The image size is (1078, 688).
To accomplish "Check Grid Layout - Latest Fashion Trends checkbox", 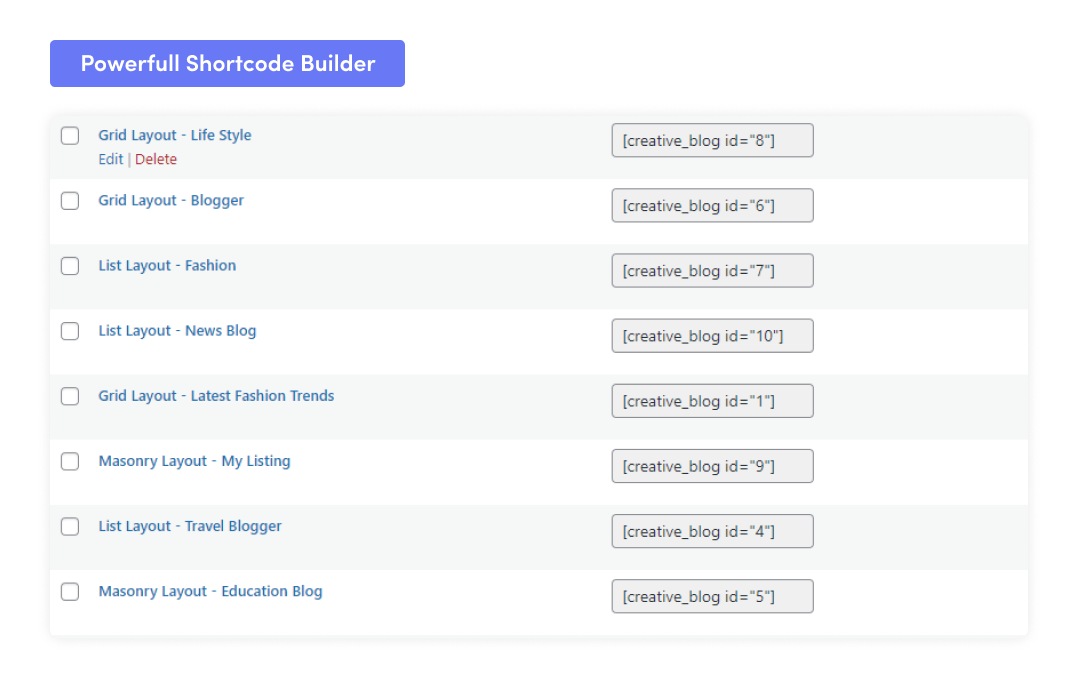I will pos(70,396).
